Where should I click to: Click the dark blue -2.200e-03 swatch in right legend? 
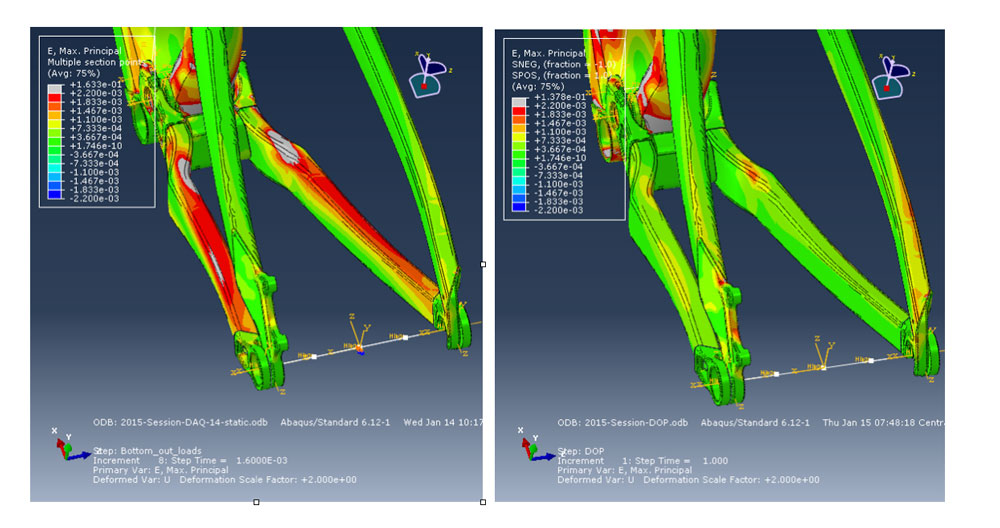coord(517,212)
